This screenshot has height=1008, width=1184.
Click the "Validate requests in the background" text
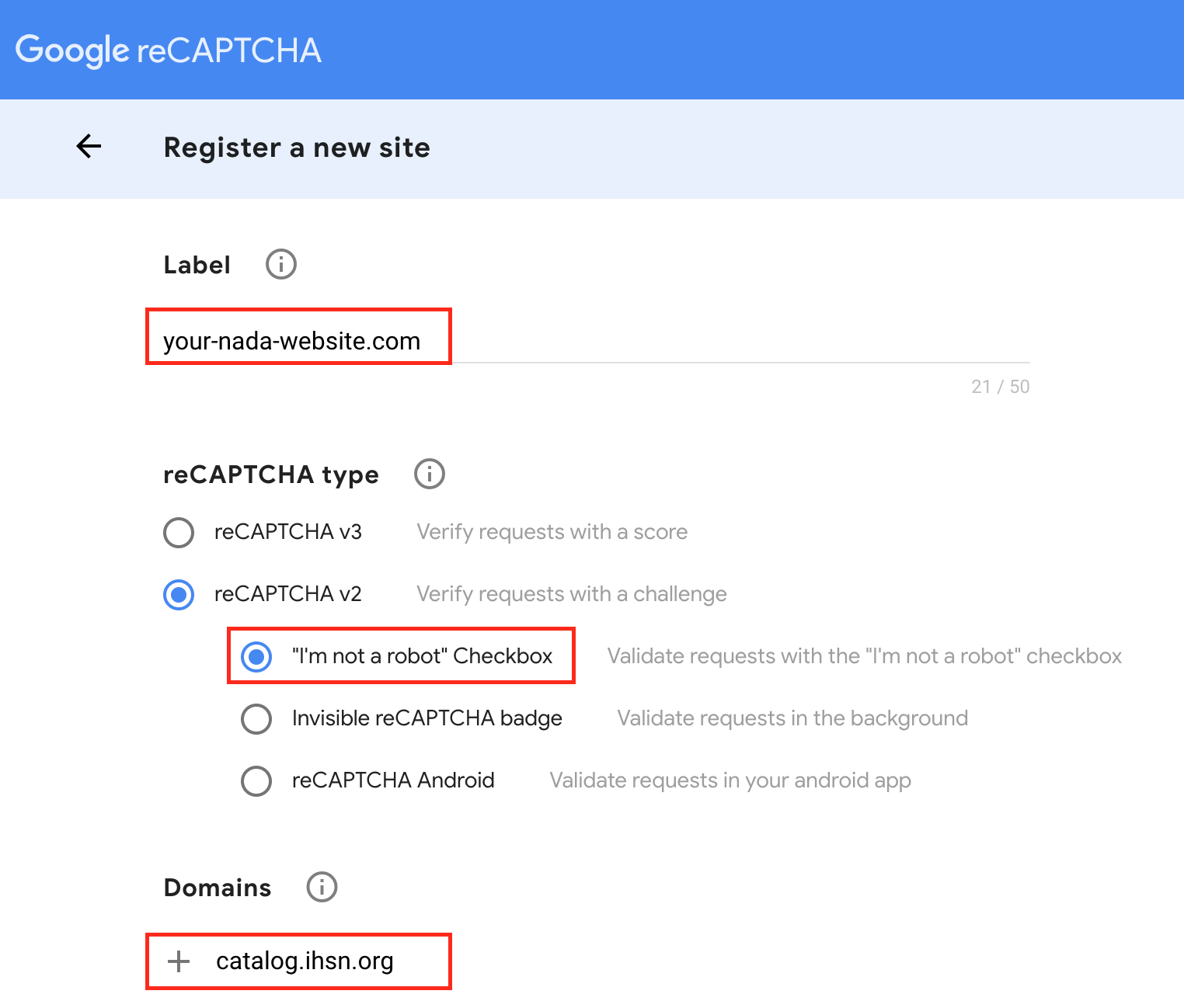point(792,718)
